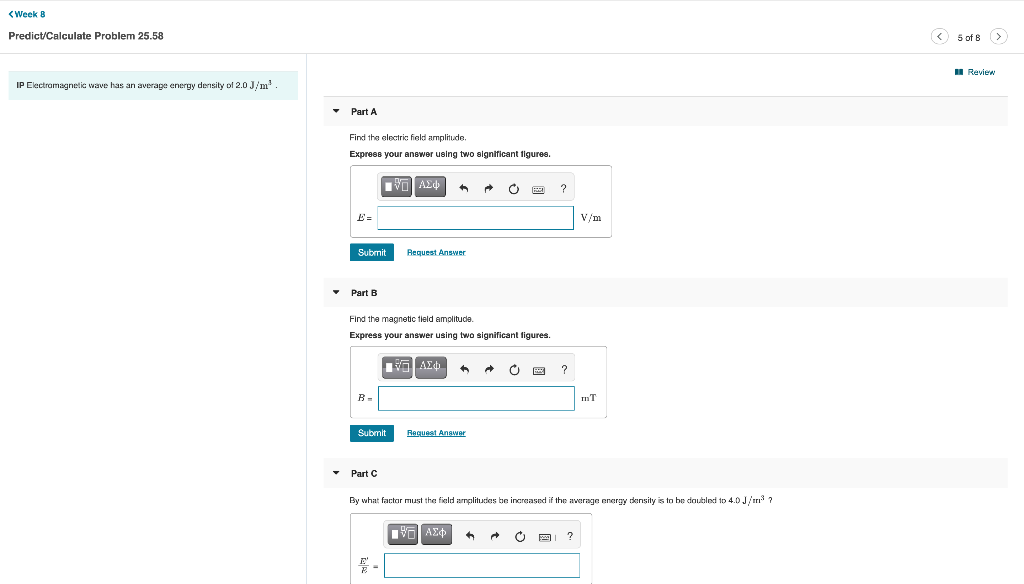Return to Week 8 assignment
Screen dimensions: 1024x584
coord(27,14)
